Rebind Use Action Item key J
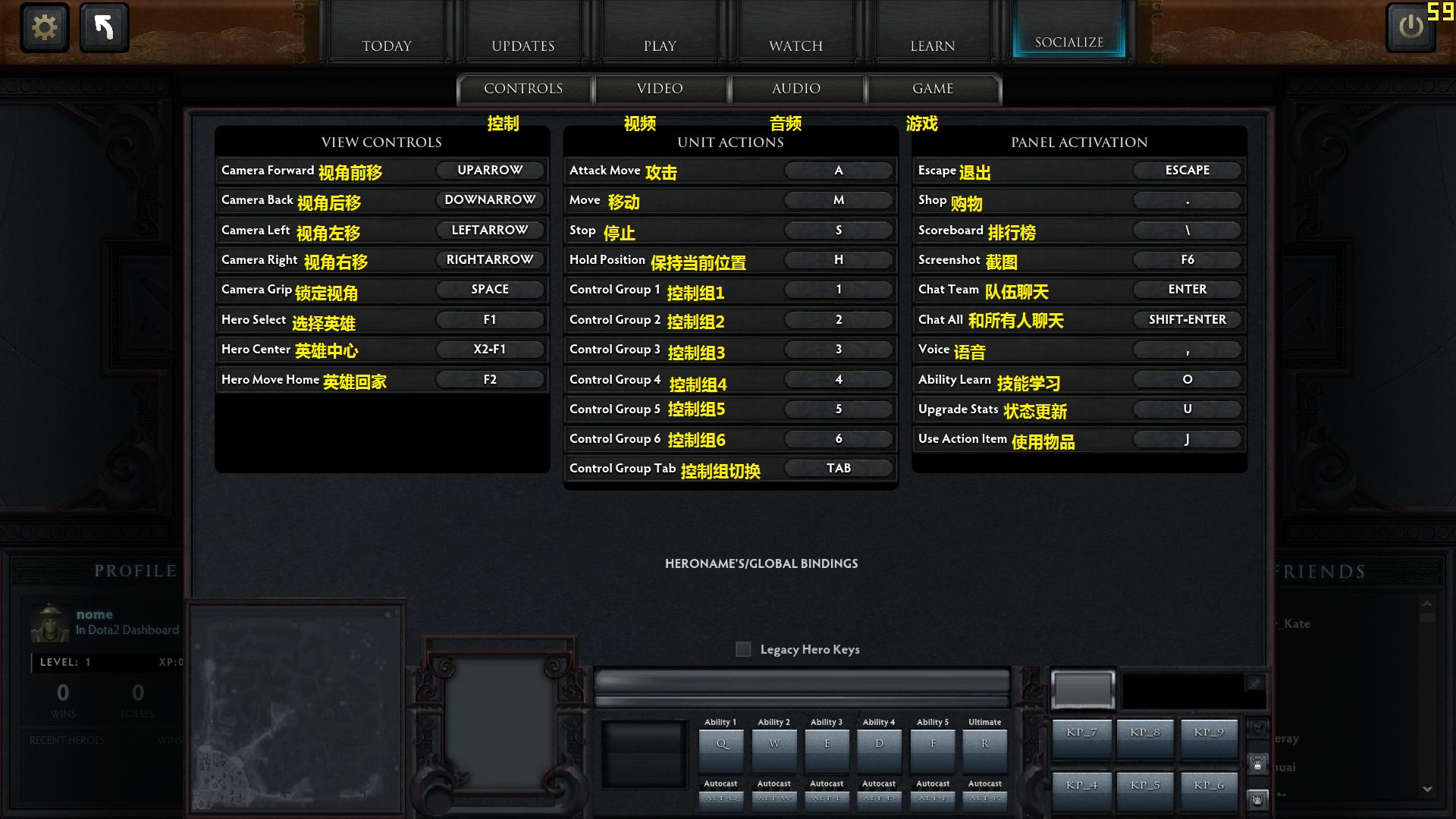The image size is (1456, 819). point(1188,439)
